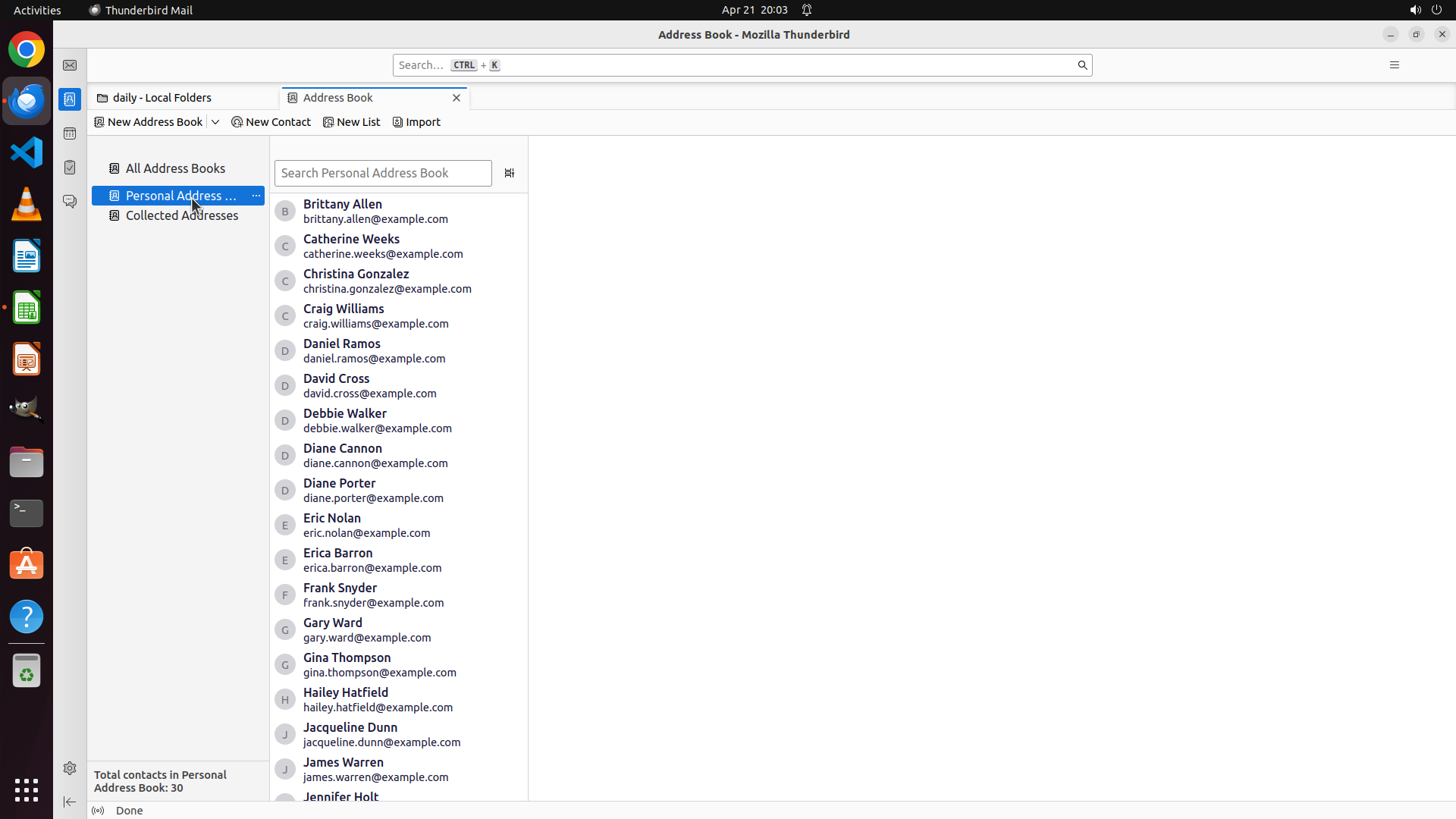Viewport: 1456px width, 819px height.
Task: Expand New Address Book dropdown arrow
Action: [x=215, y=122]
